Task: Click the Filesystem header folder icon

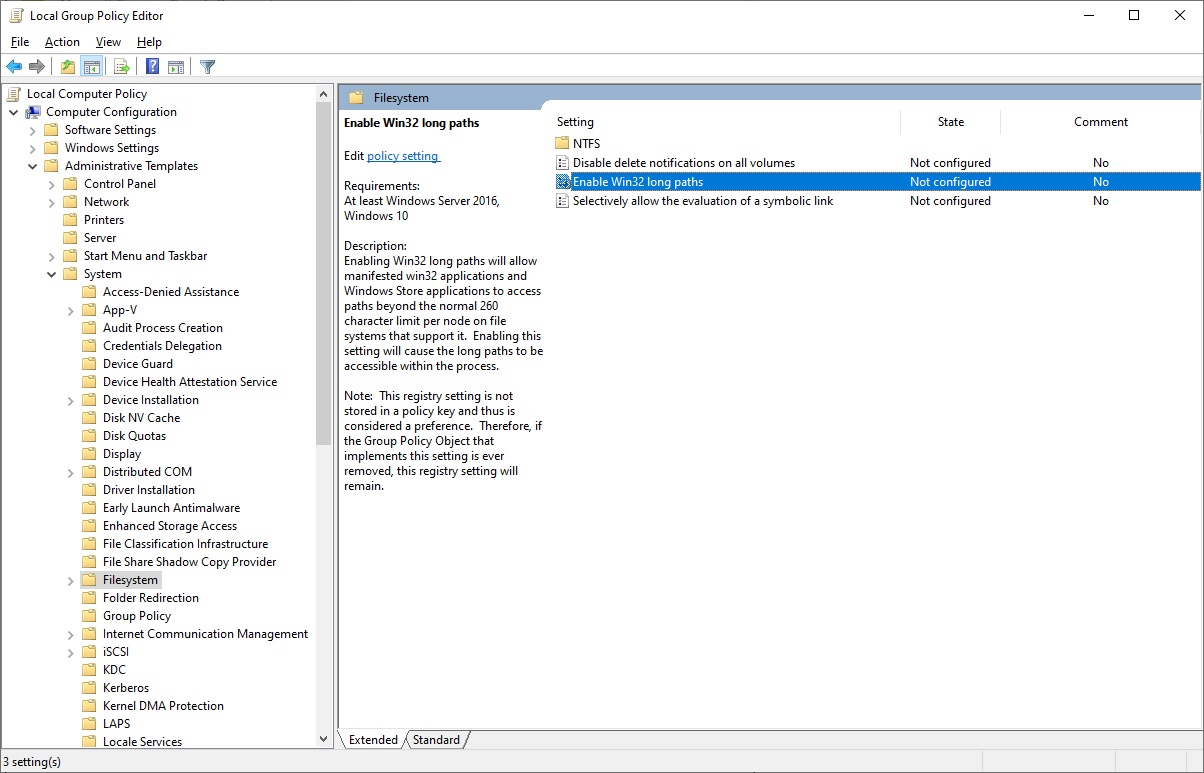Action: tap(356, 98)
